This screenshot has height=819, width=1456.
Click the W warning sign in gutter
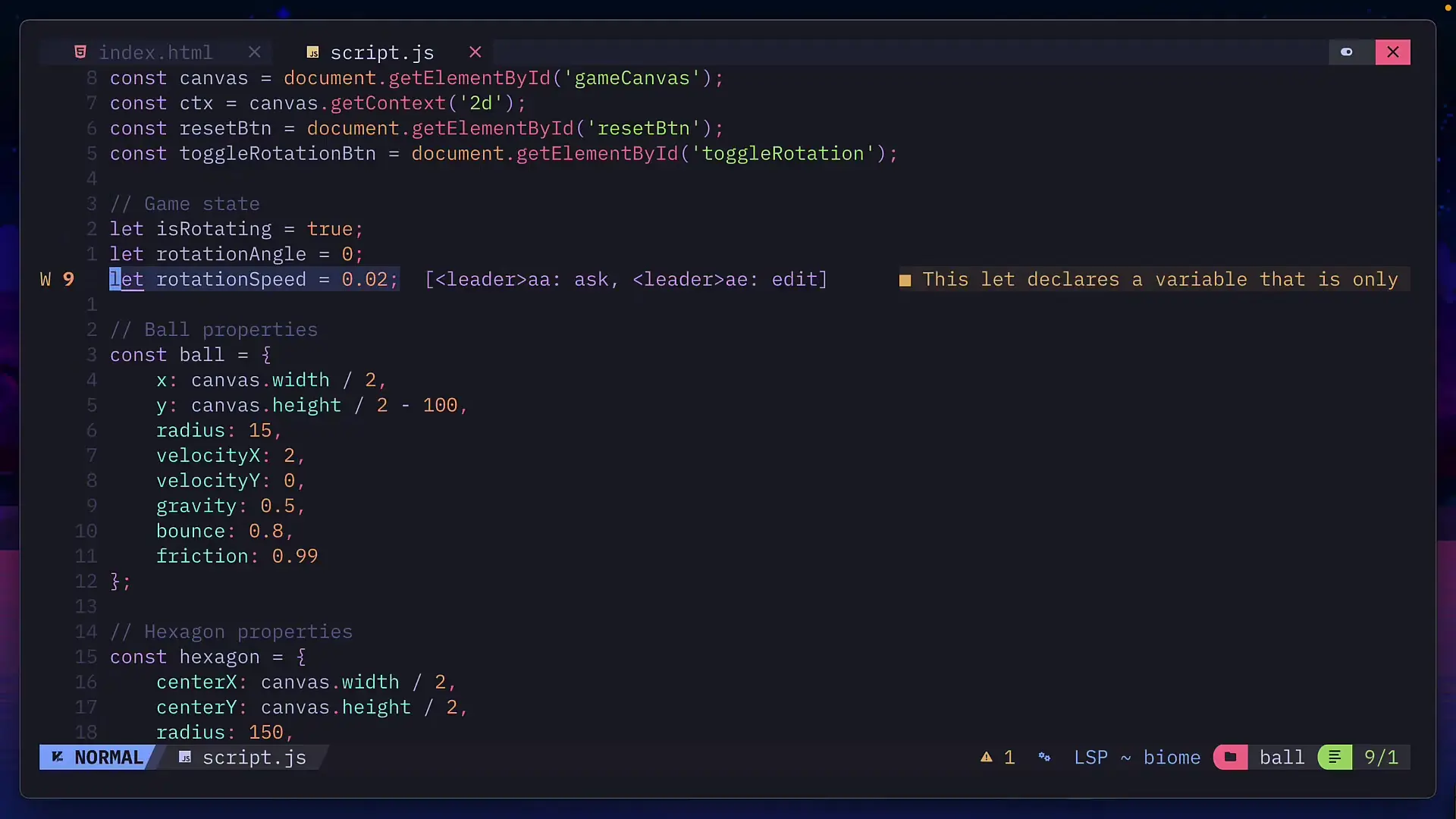click(x=45, y=280)
